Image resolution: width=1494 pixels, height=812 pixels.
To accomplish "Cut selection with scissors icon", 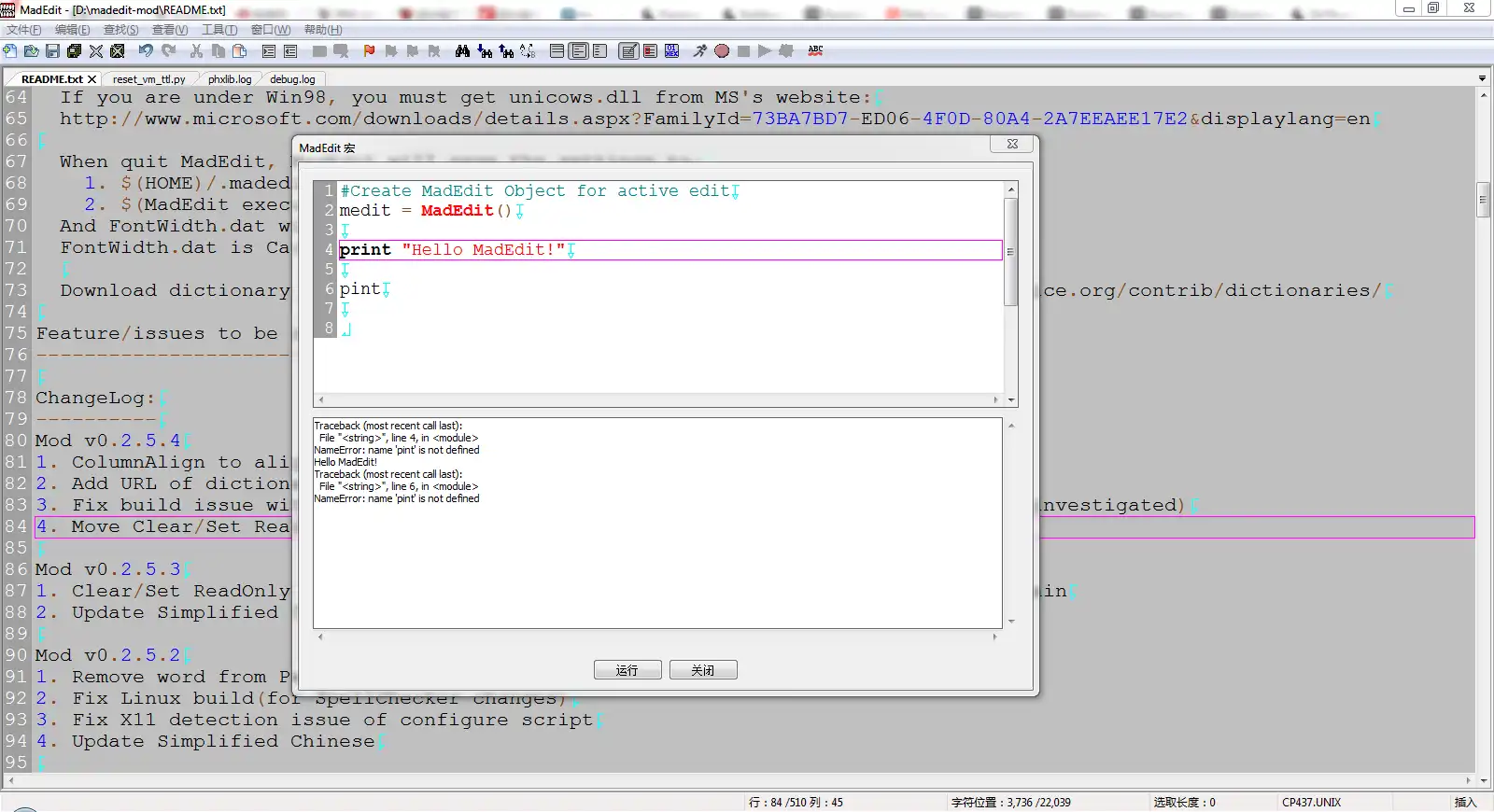I will pyautogui.click(x=196, y=51).
